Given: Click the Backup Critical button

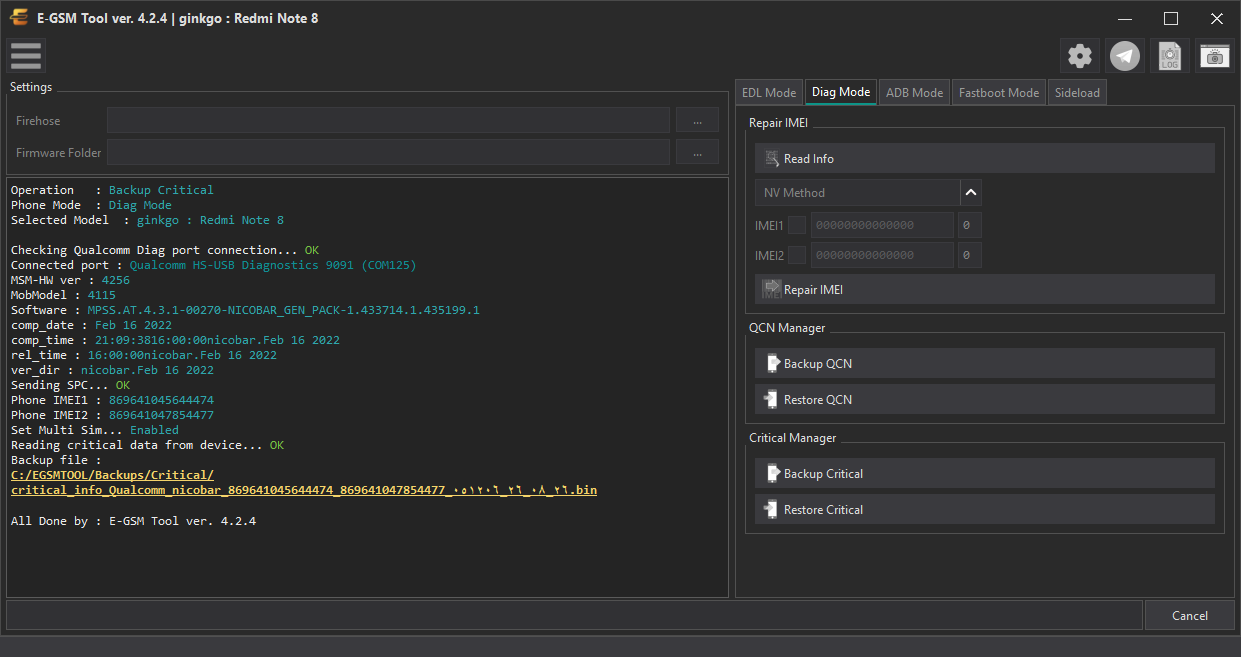Looking at the screenshot, I should (x=985, y=473).
